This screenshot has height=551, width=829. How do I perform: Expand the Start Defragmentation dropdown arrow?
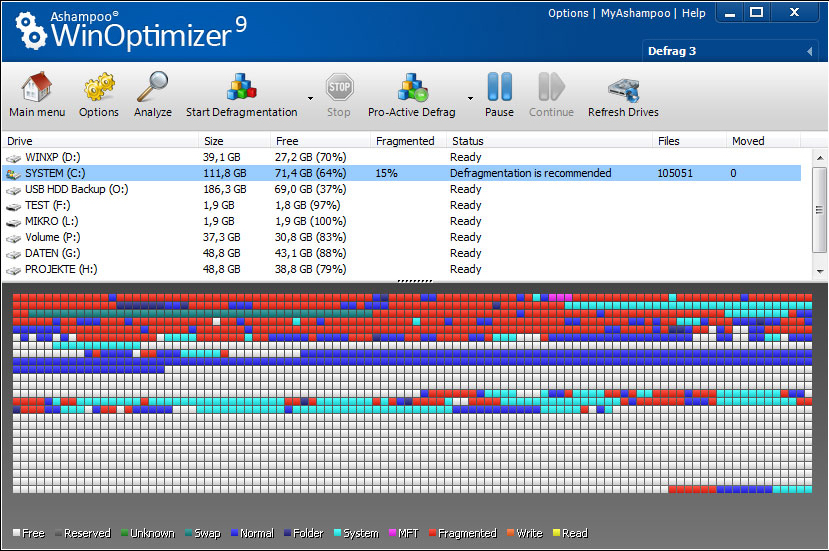(x=310, y=98)
